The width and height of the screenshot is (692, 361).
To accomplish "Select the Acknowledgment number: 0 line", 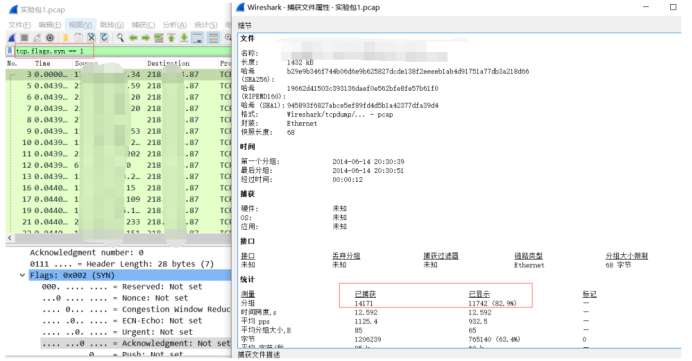I will point(86,252).
